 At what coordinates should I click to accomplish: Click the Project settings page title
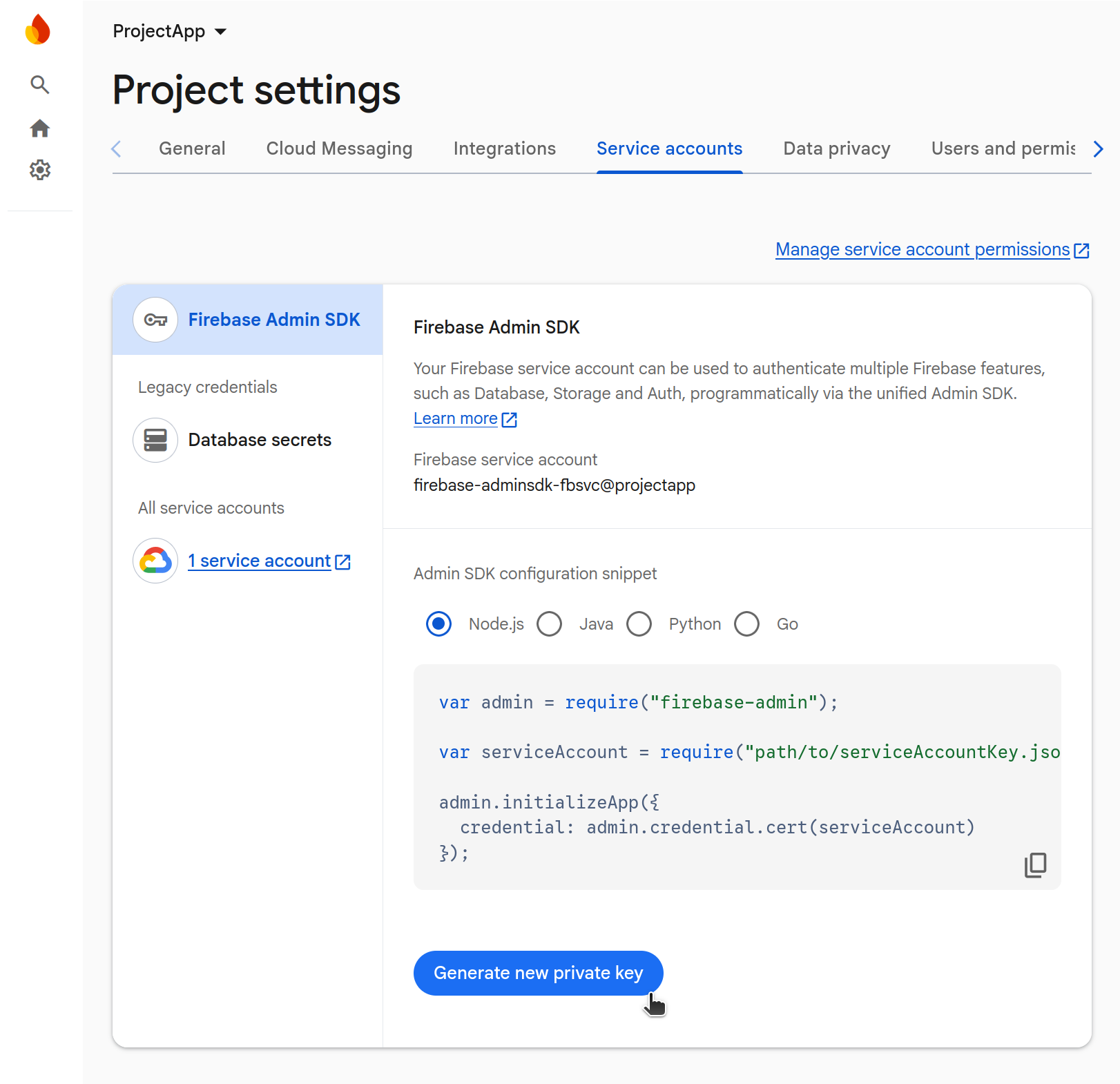257,90
